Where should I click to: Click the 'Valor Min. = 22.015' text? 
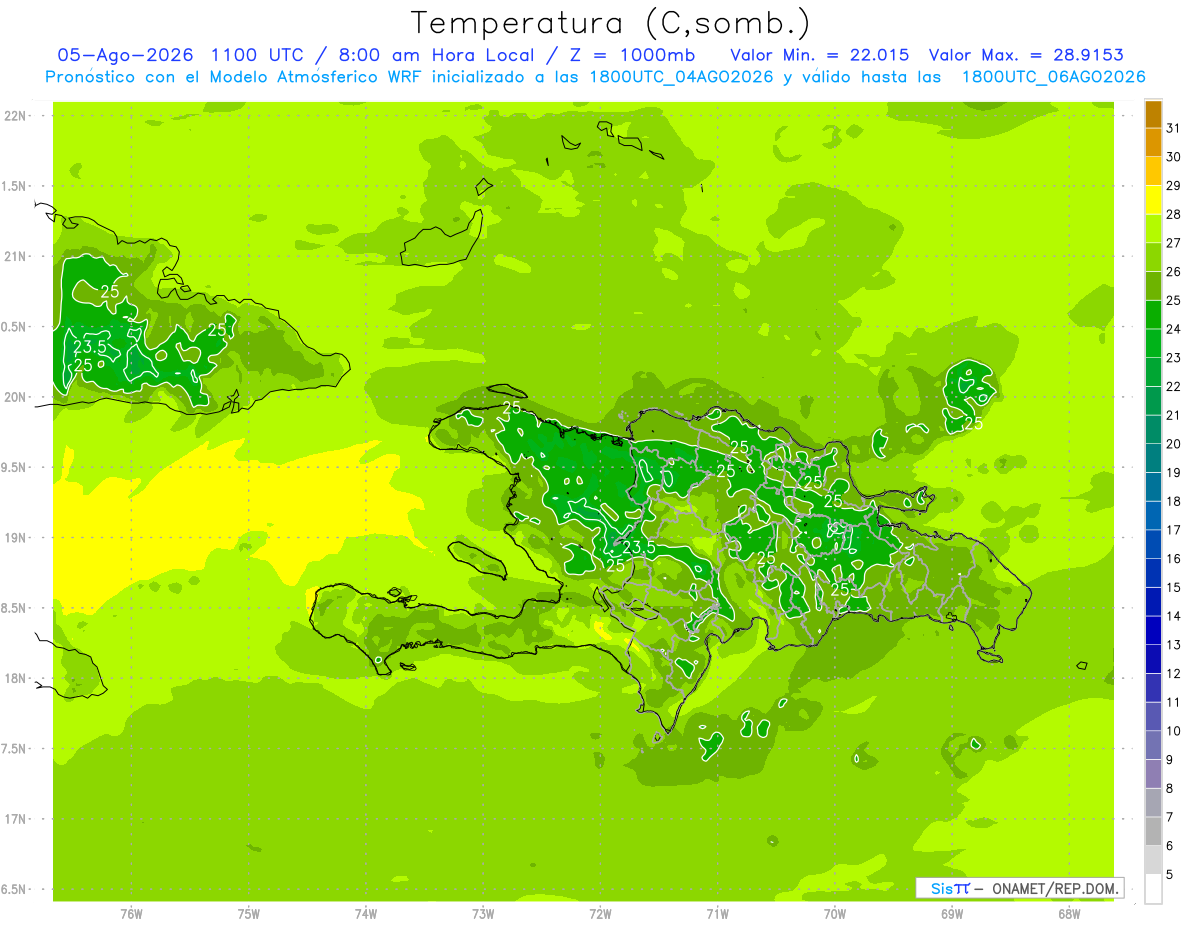(x=820, y=55)
